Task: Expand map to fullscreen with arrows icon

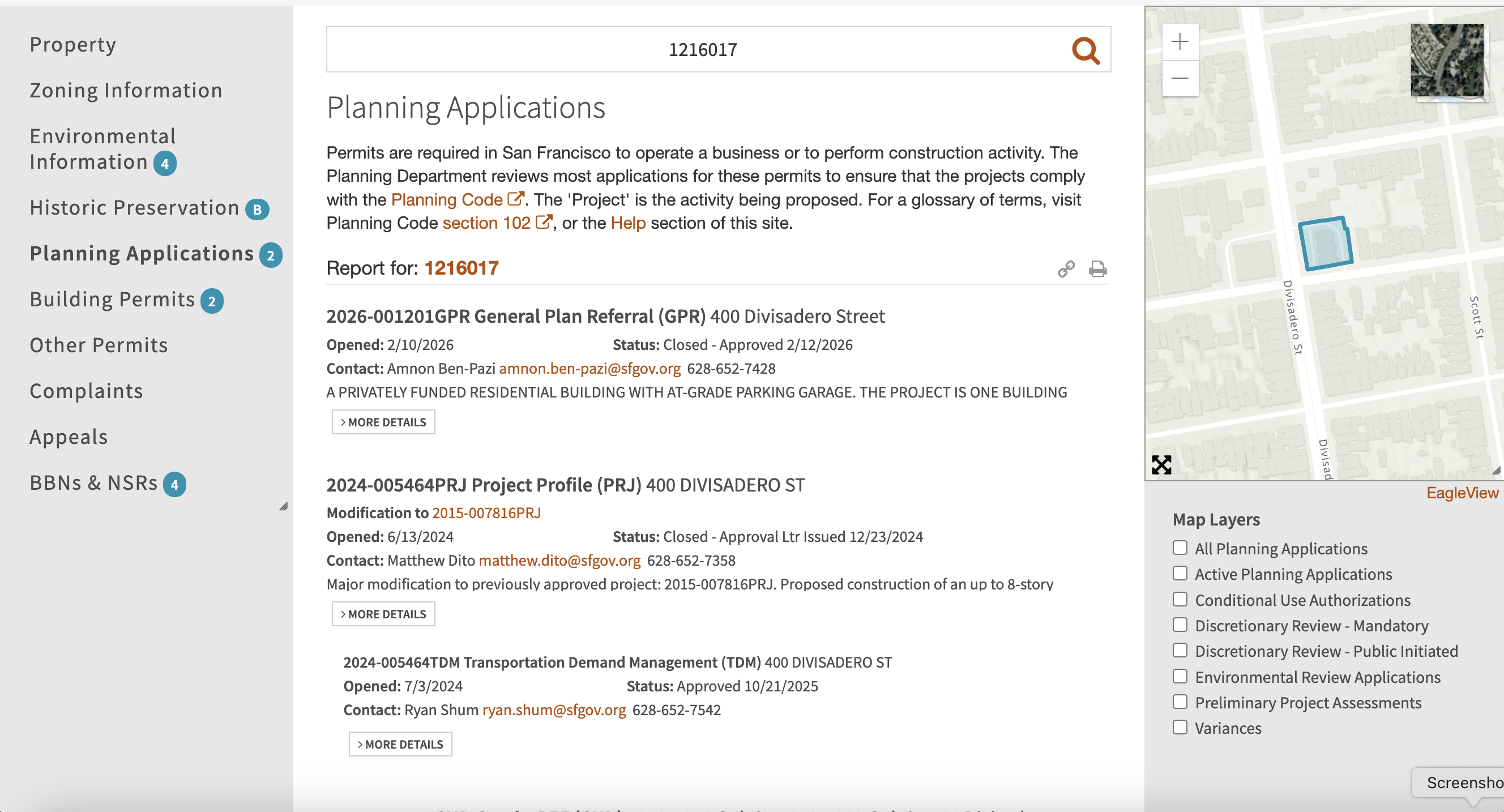Action: [1161, 465]
